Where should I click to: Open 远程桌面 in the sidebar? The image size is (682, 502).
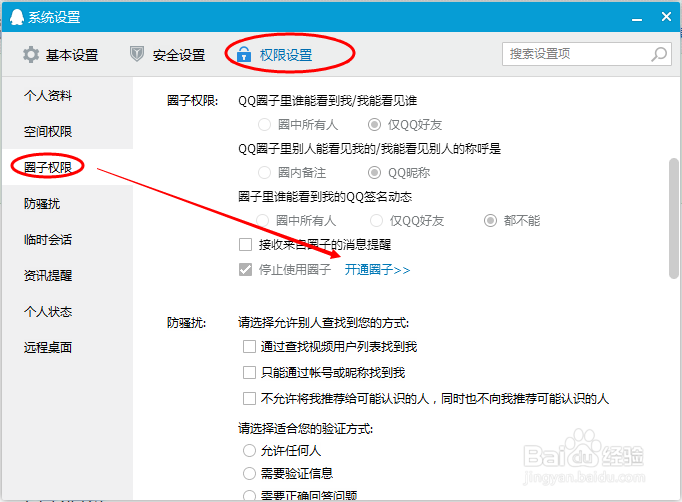[48, 348]
